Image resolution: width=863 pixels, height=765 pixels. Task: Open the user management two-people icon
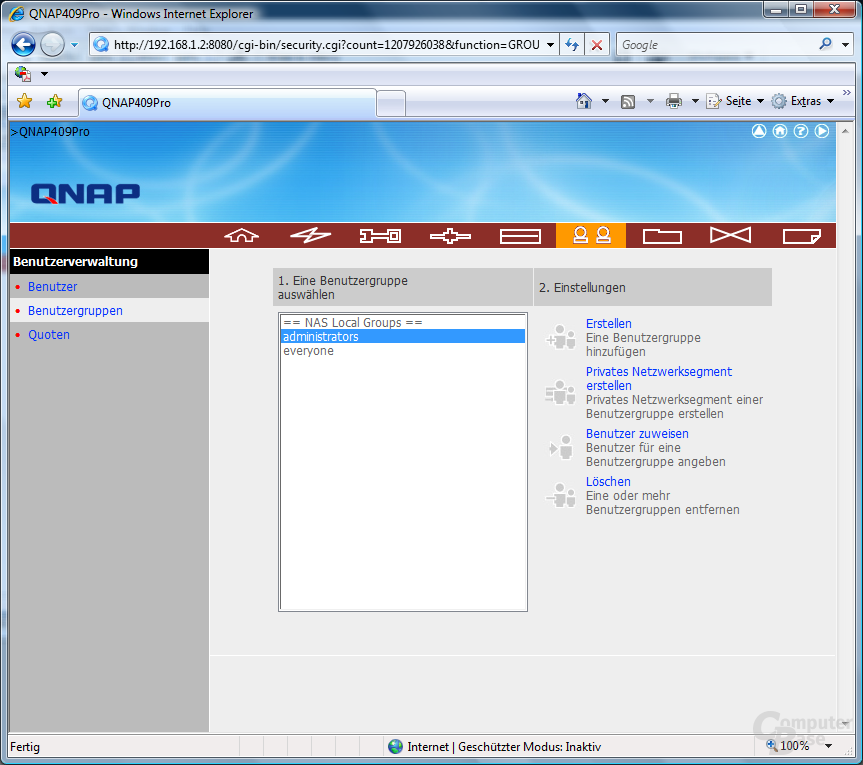591,236
